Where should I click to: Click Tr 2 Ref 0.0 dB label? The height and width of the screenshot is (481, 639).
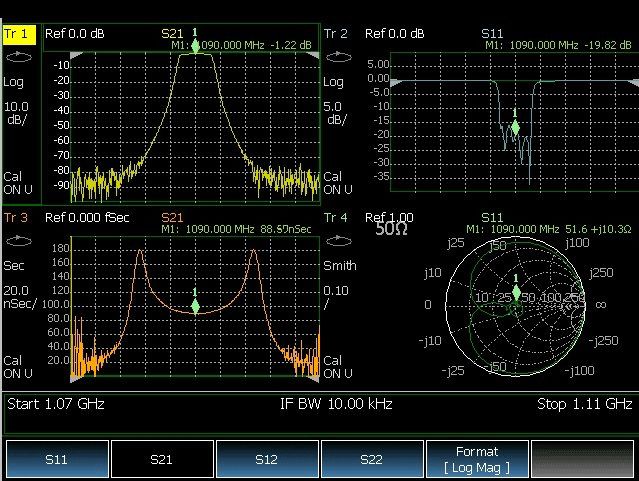point(394,33)
